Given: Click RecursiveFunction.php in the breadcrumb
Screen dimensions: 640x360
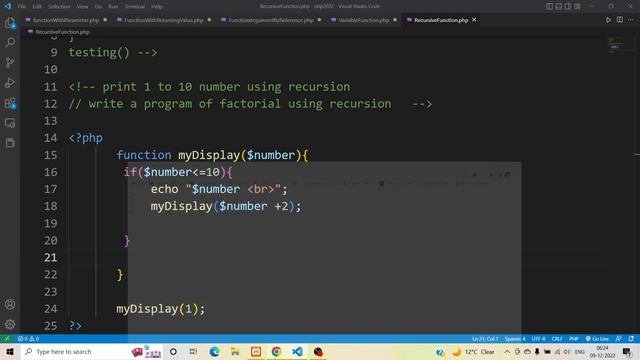Looking at the screenshot, I should click(x=62, y=32).
